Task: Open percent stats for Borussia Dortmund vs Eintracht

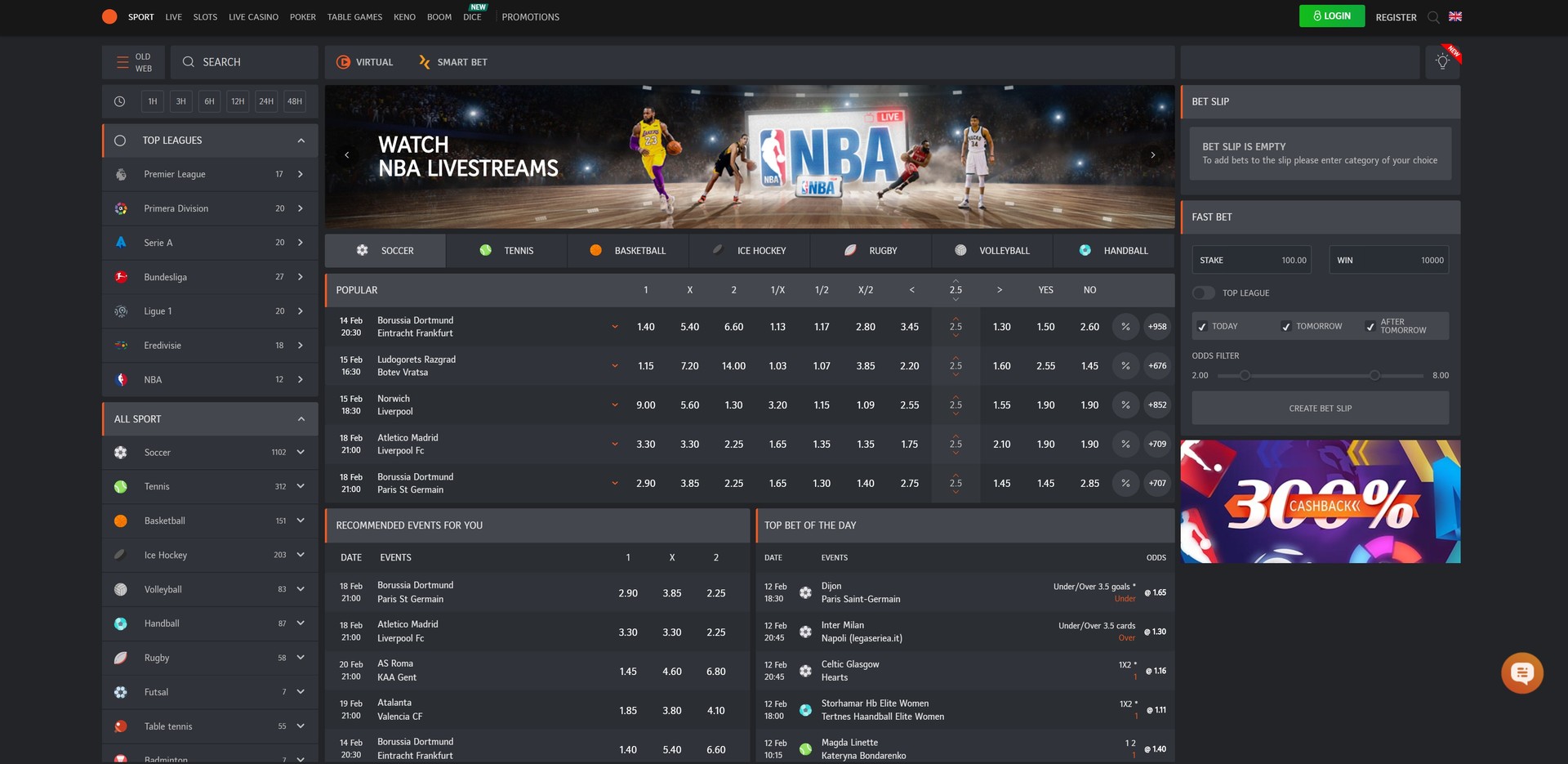Action: click(1125, 327)
